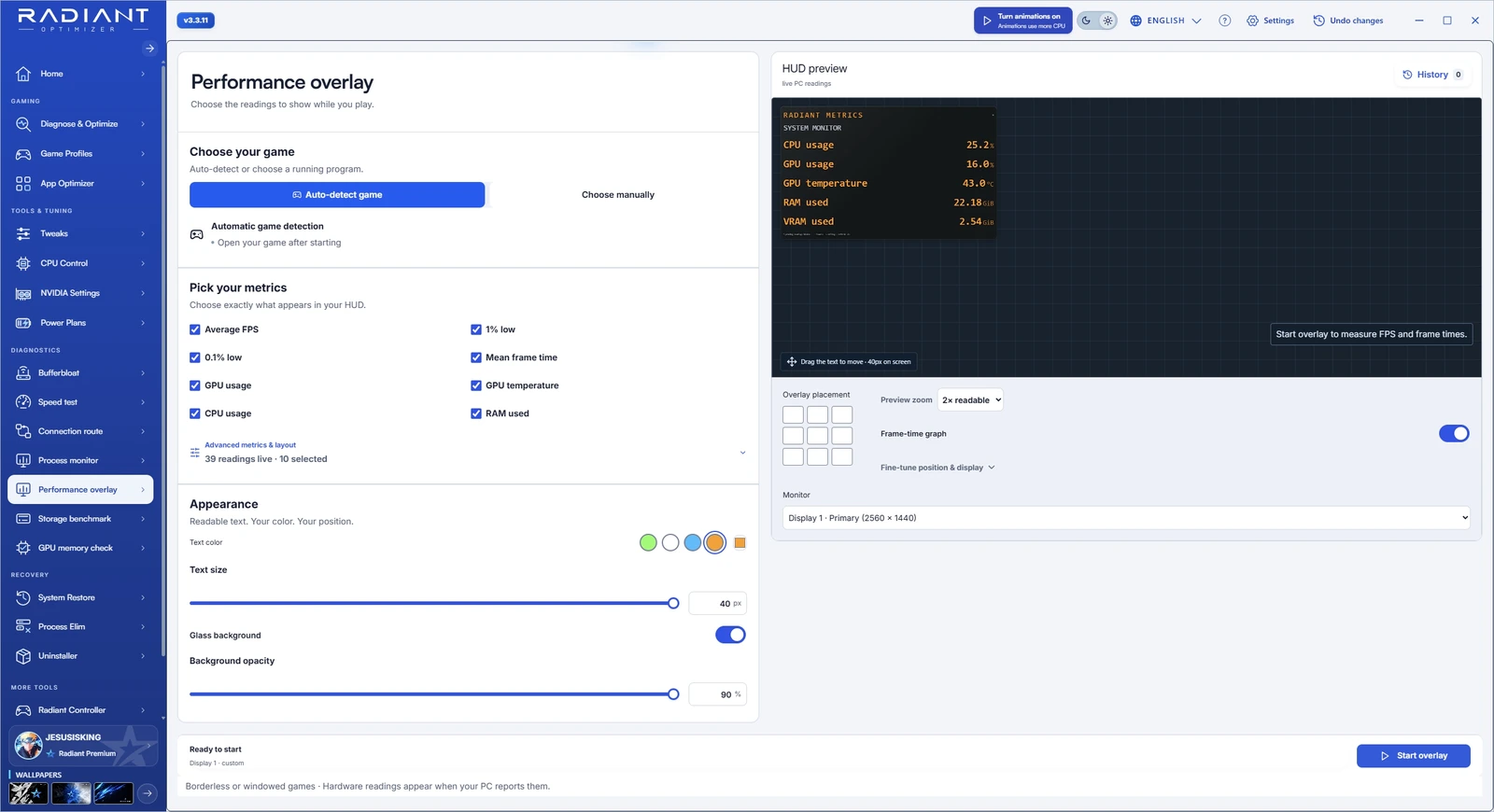Image resolution: width=1494 pixels, height=812 pixels.
Task: Switch the dark/light theme toggle
Action: pos(1097,21)
